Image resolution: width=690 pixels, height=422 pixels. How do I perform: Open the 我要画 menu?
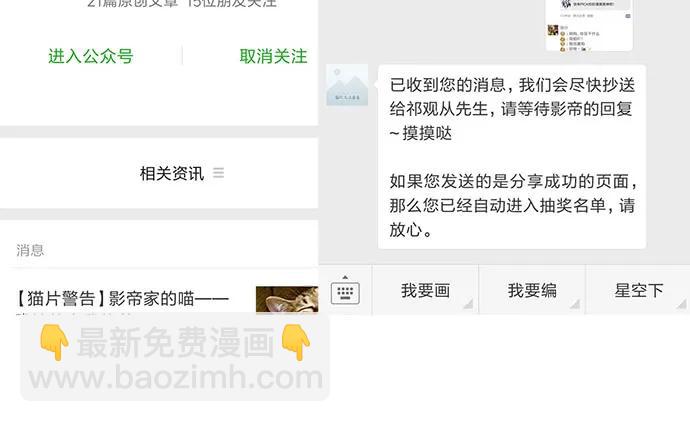point(425,290)
